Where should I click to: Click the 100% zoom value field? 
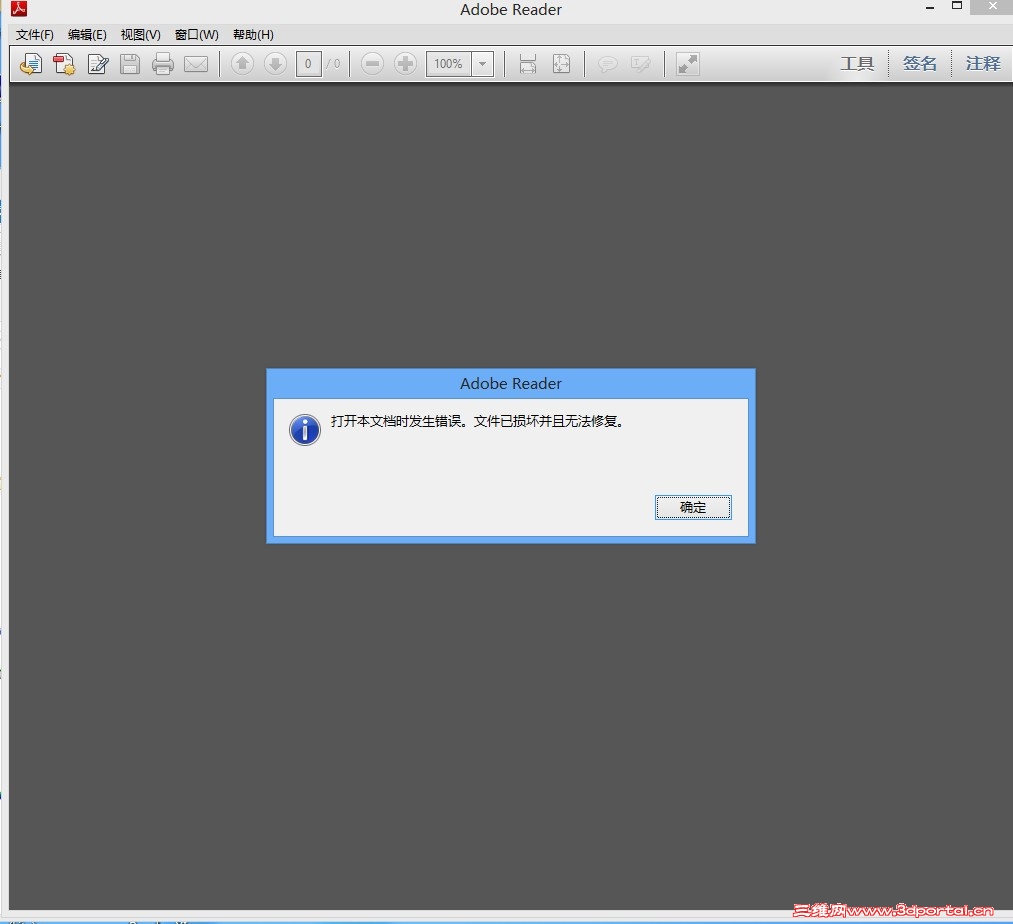pyautogui.click(x=448, y=64)
